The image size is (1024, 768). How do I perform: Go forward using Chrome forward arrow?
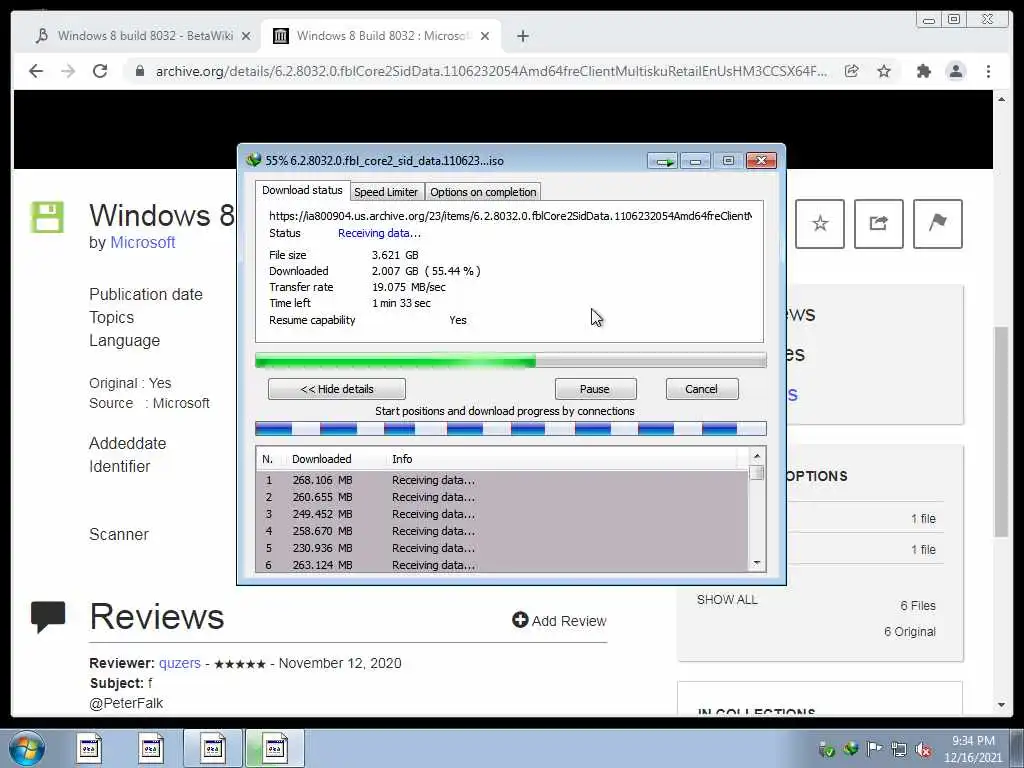point(68,71)
